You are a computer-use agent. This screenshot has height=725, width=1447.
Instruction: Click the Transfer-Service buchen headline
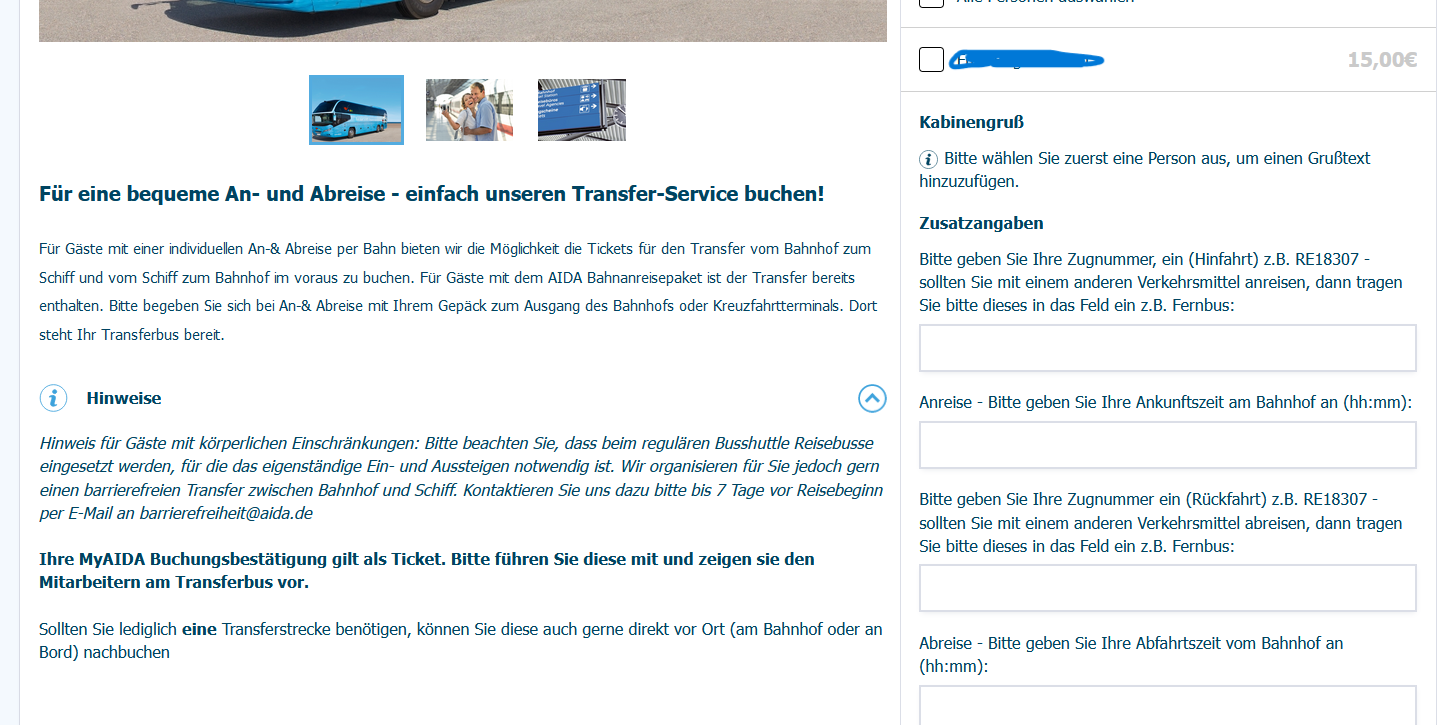point(432,194)
